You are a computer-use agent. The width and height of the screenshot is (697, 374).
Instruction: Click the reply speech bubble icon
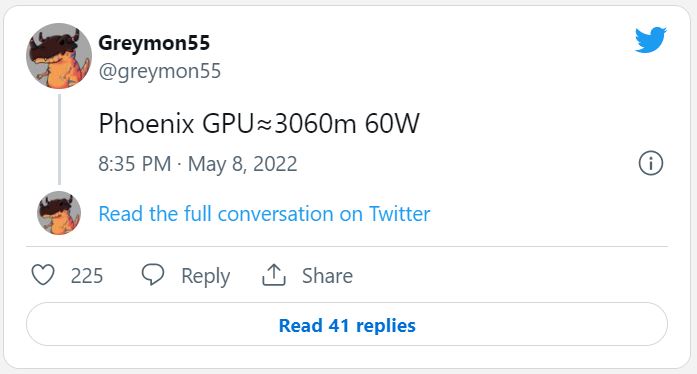[x=153, y=274]
